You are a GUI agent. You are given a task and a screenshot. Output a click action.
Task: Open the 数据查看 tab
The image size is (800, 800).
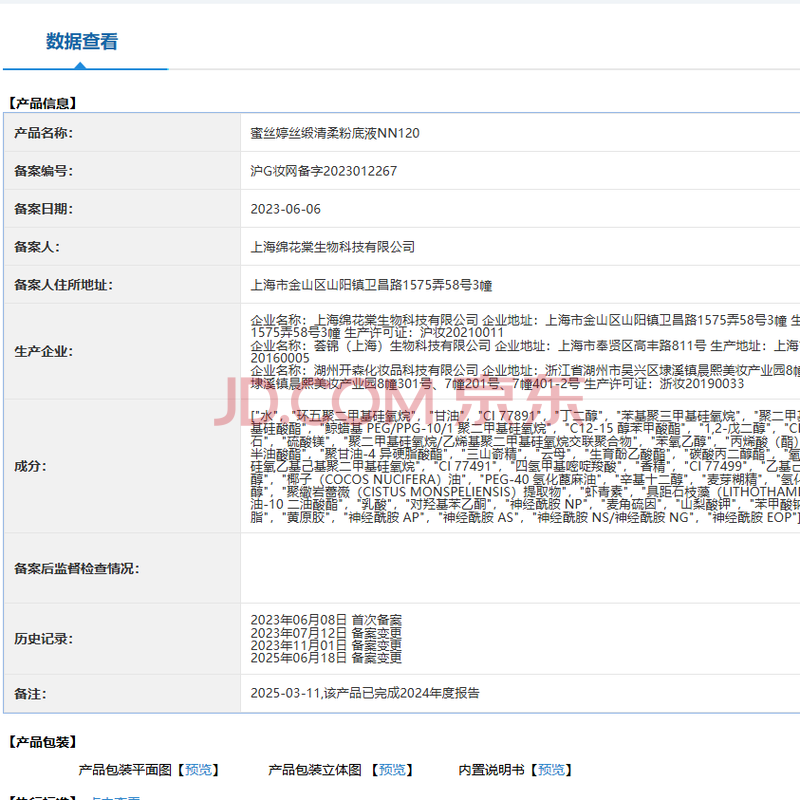tap(82, 42)
